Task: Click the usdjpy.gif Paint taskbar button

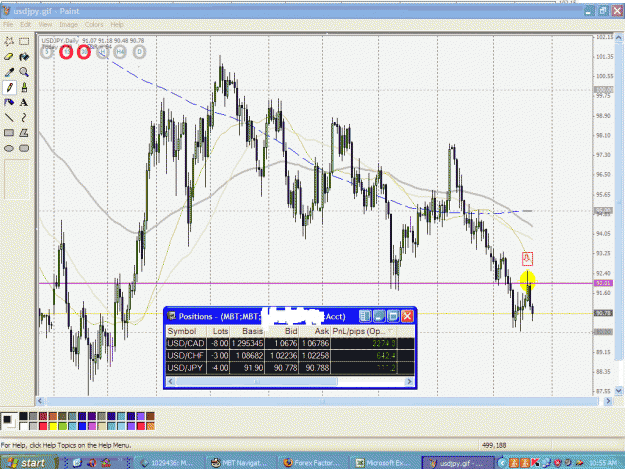Action: tap(458, 463)
